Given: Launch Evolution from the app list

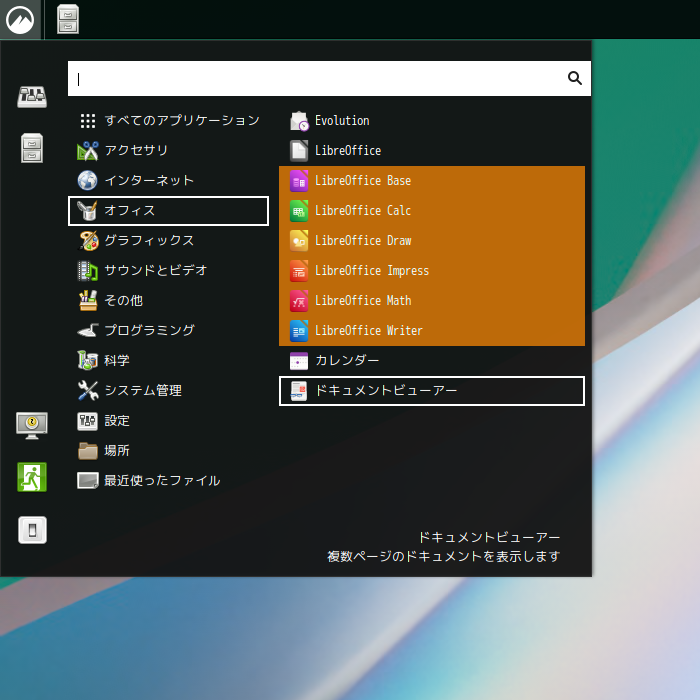Looking at the screenshot, I should [x=432, y=121].
